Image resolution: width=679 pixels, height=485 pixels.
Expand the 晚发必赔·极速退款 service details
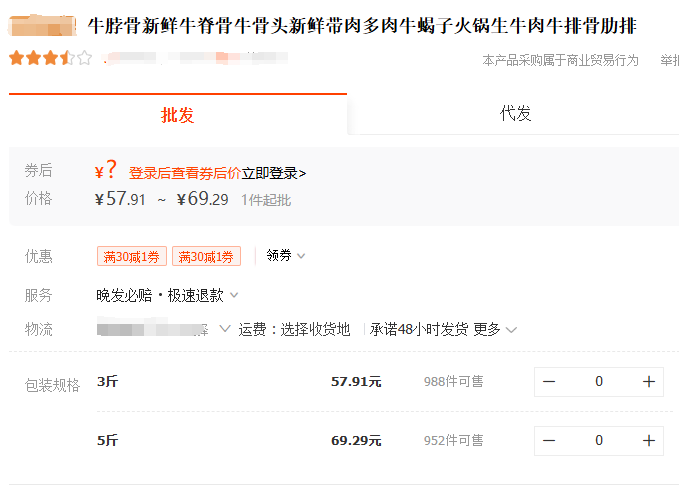pos(168,295)
